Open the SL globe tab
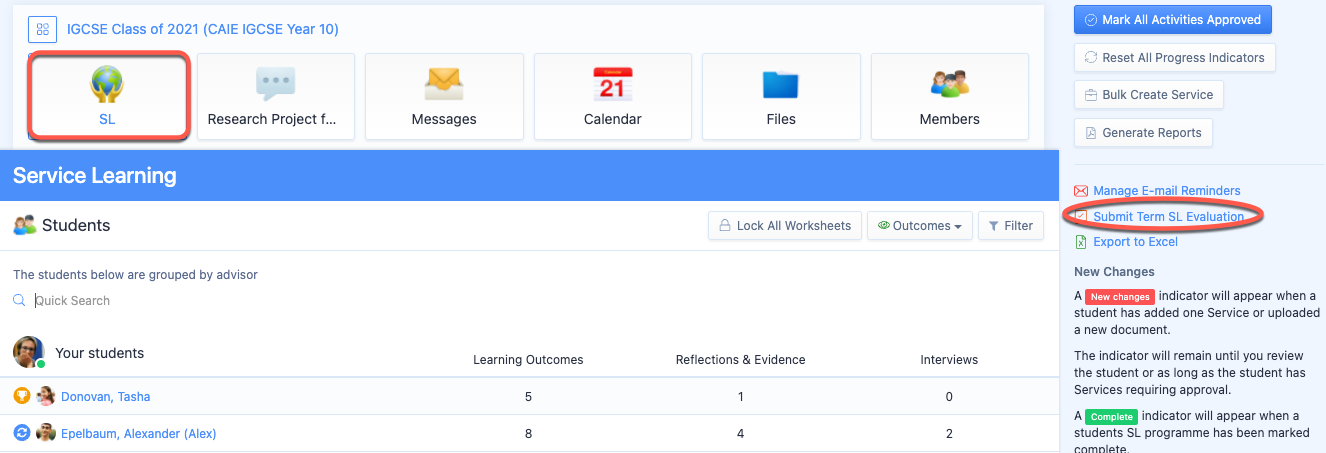Screen dimensions: 1326x453 pyautogui.click(x=108, y=96)
